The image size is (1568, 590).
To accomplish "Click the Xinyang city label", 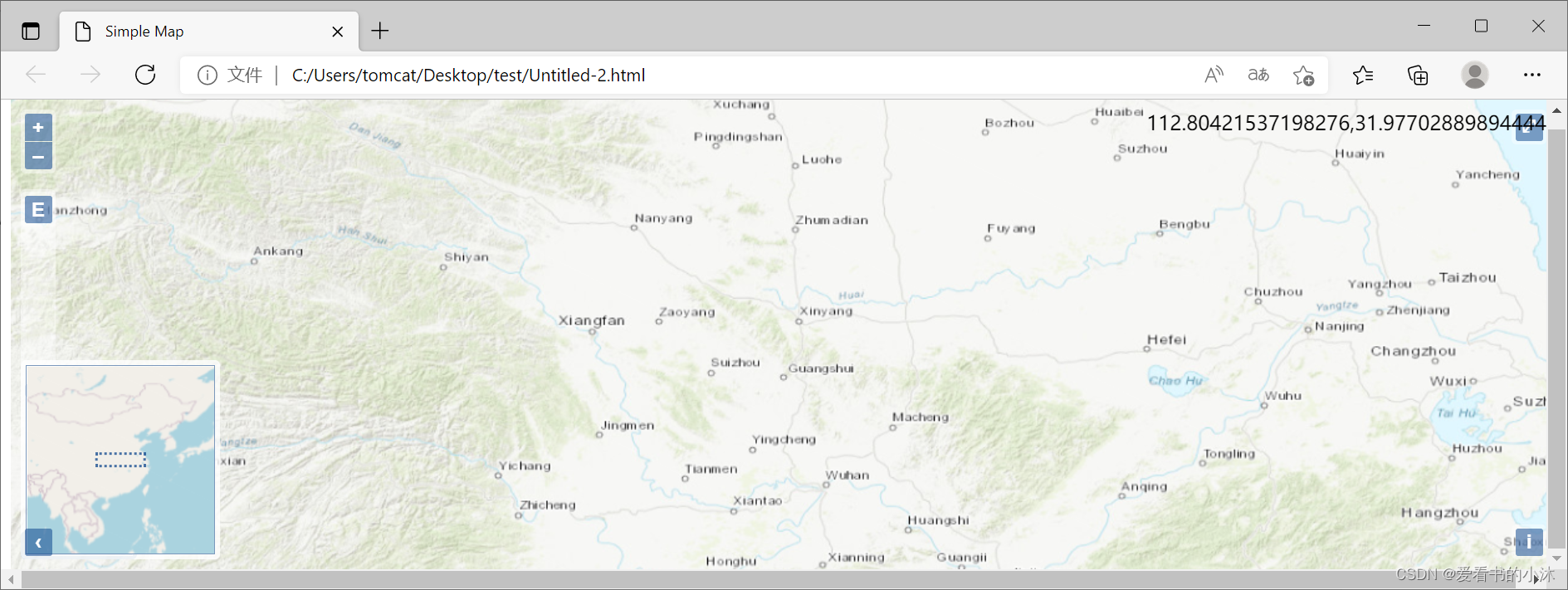I will [825, 311].
